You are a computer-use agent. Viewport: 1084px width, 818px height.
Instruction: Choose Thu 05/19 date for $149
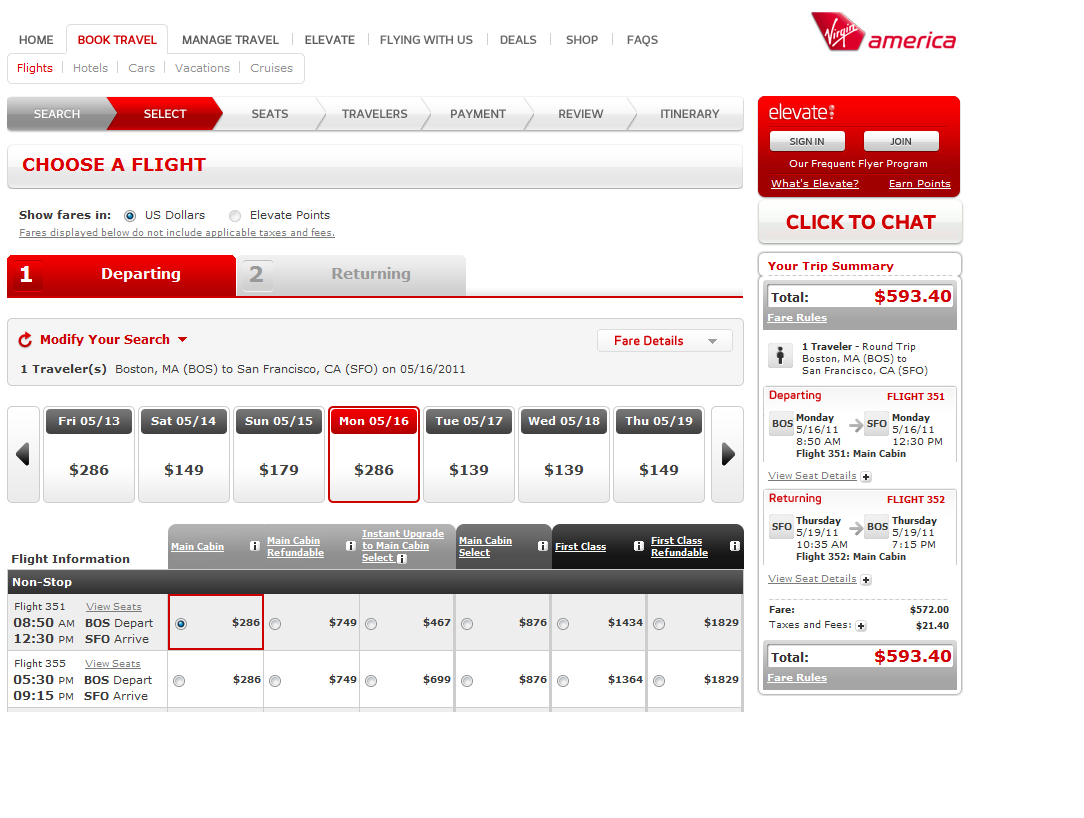pyautogui.click(x=659, y=454)
